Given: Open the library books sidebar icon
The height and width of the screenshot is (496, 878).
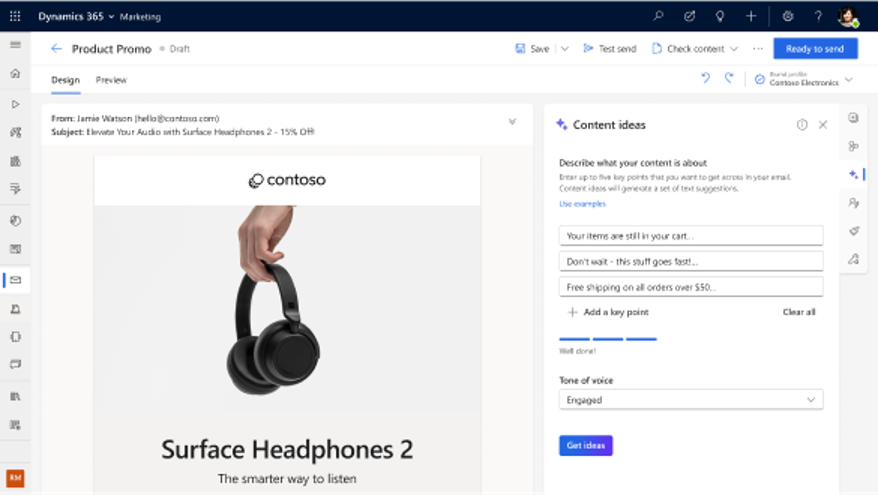Looking at the screenshot, I should coord(15,396).
